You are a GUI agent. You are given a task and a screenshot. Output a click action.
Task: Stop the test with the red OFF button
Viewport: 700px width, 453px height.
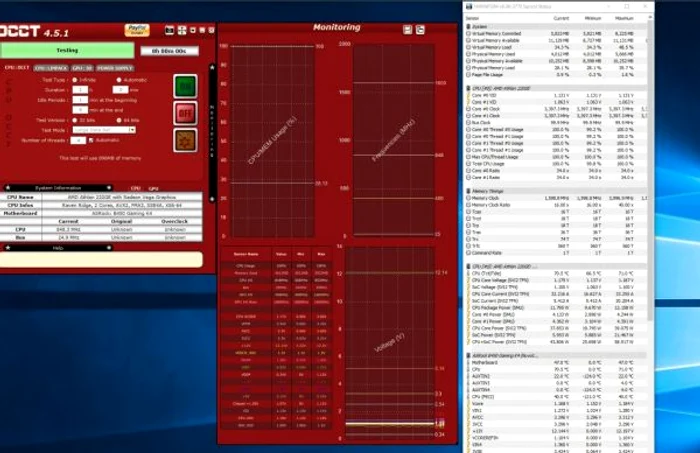[185, 113]
